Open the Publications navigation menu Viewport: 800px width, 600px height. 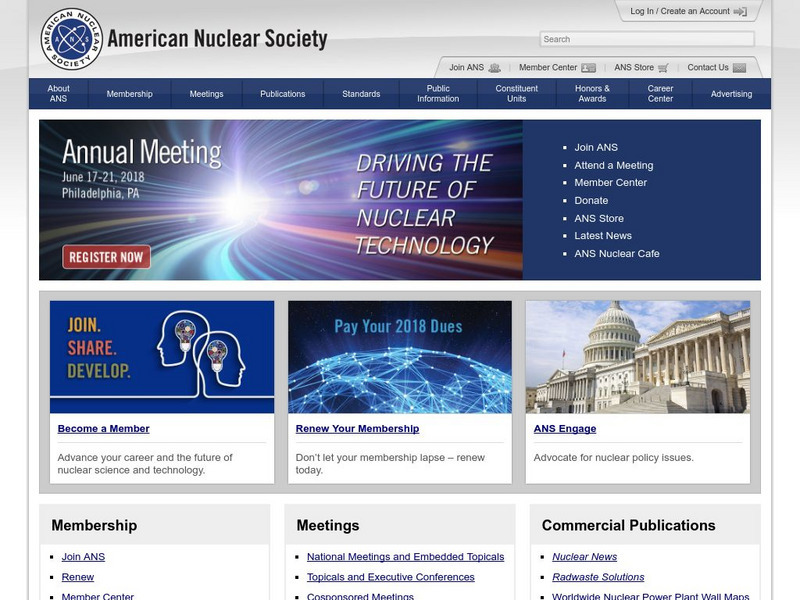click(x=283, y=94)
